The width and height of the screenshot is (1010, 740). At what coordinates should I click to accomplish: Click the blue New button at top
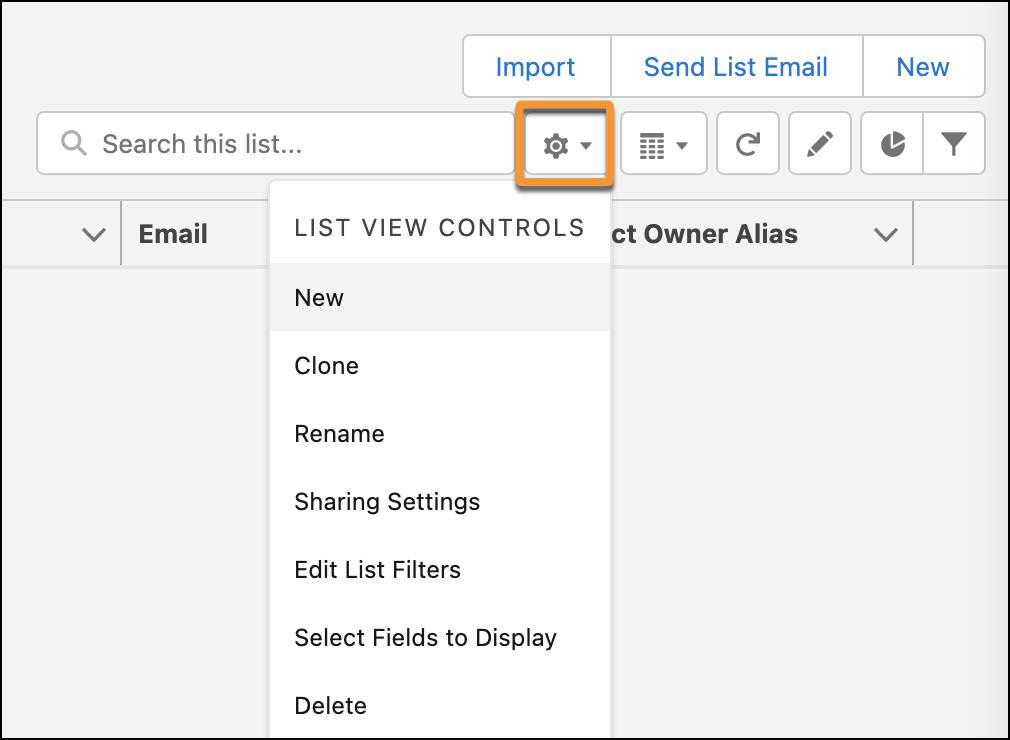click(x=923, y=66)
